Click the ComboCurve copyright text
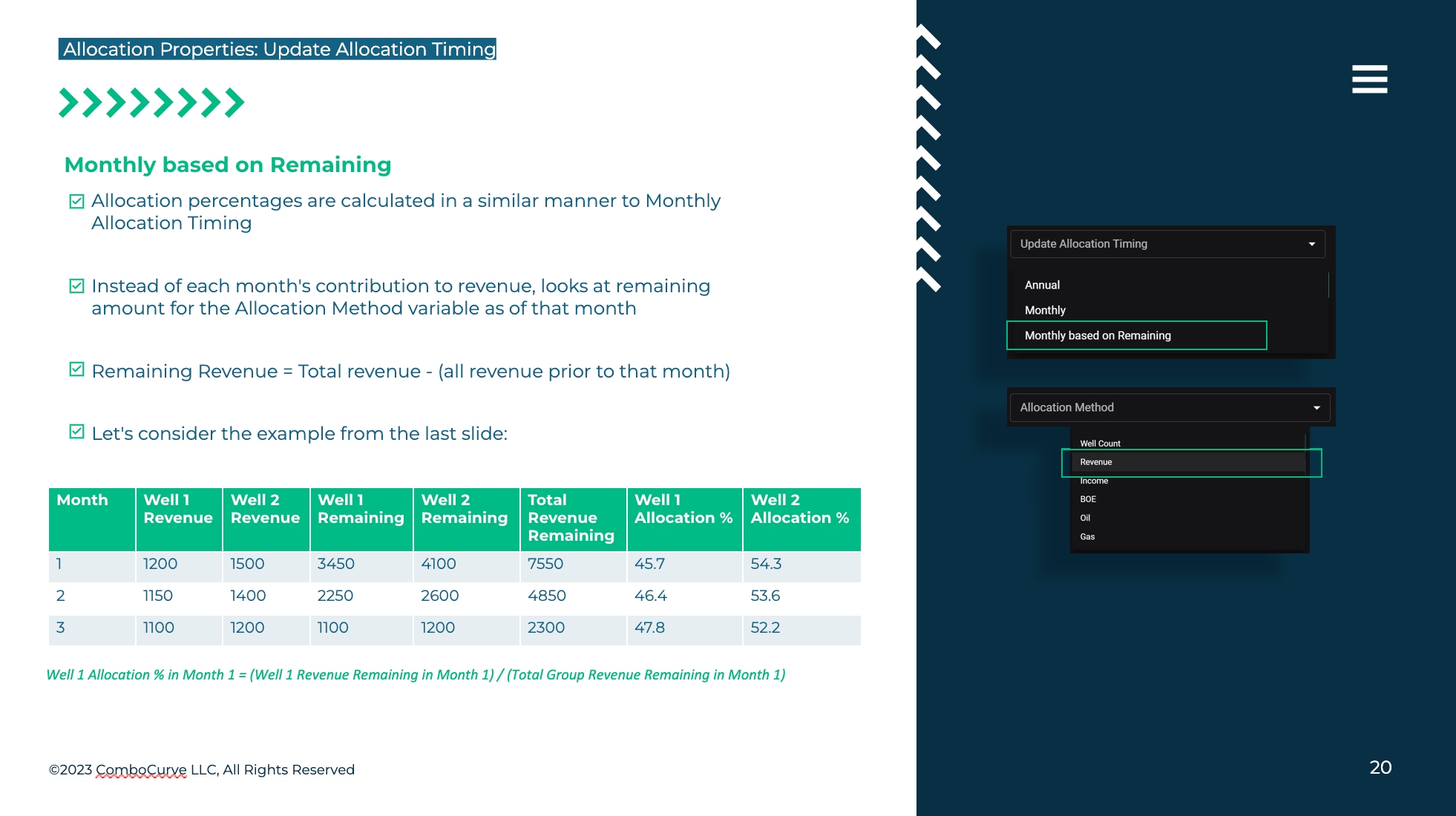Viewport: 1456px width, 816px height. [x=202, y=770]
